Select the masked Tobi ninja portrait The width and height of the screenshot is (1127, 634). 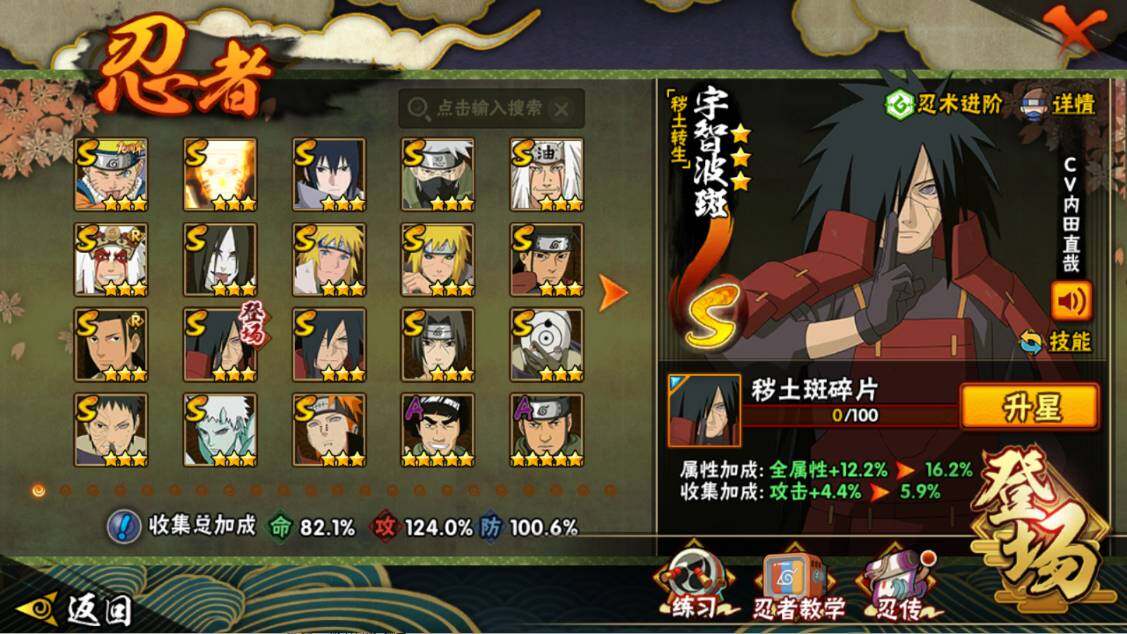[547, 345]
